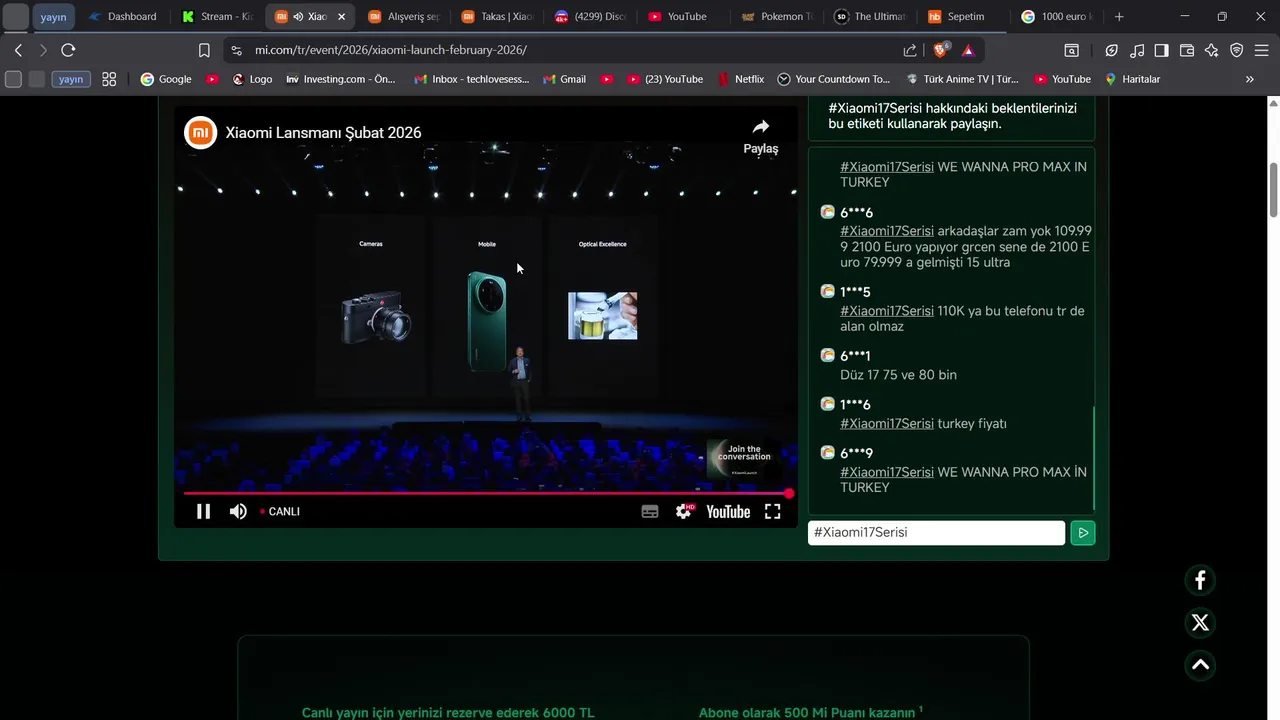Open the Logo bookmark

(252, 79)
